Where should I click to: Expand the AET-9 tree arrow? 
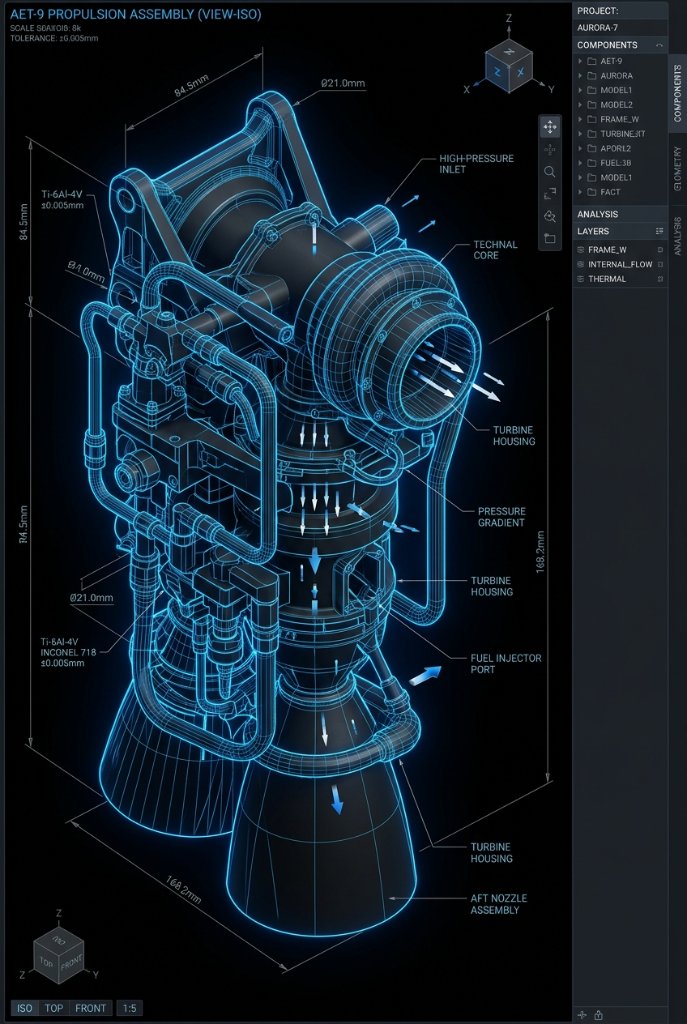pos(580,61)
